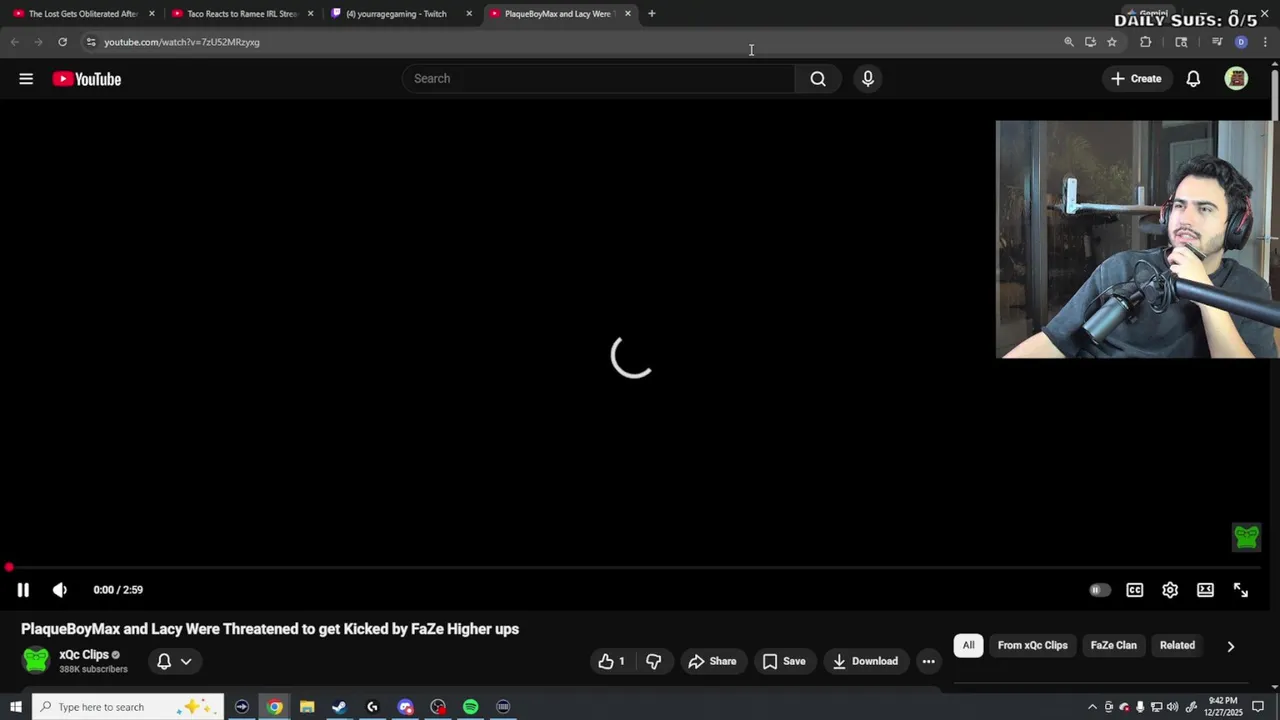Select the FaZe Clan chip
Screen dimensions: 1280x720
click(1113, 645)
